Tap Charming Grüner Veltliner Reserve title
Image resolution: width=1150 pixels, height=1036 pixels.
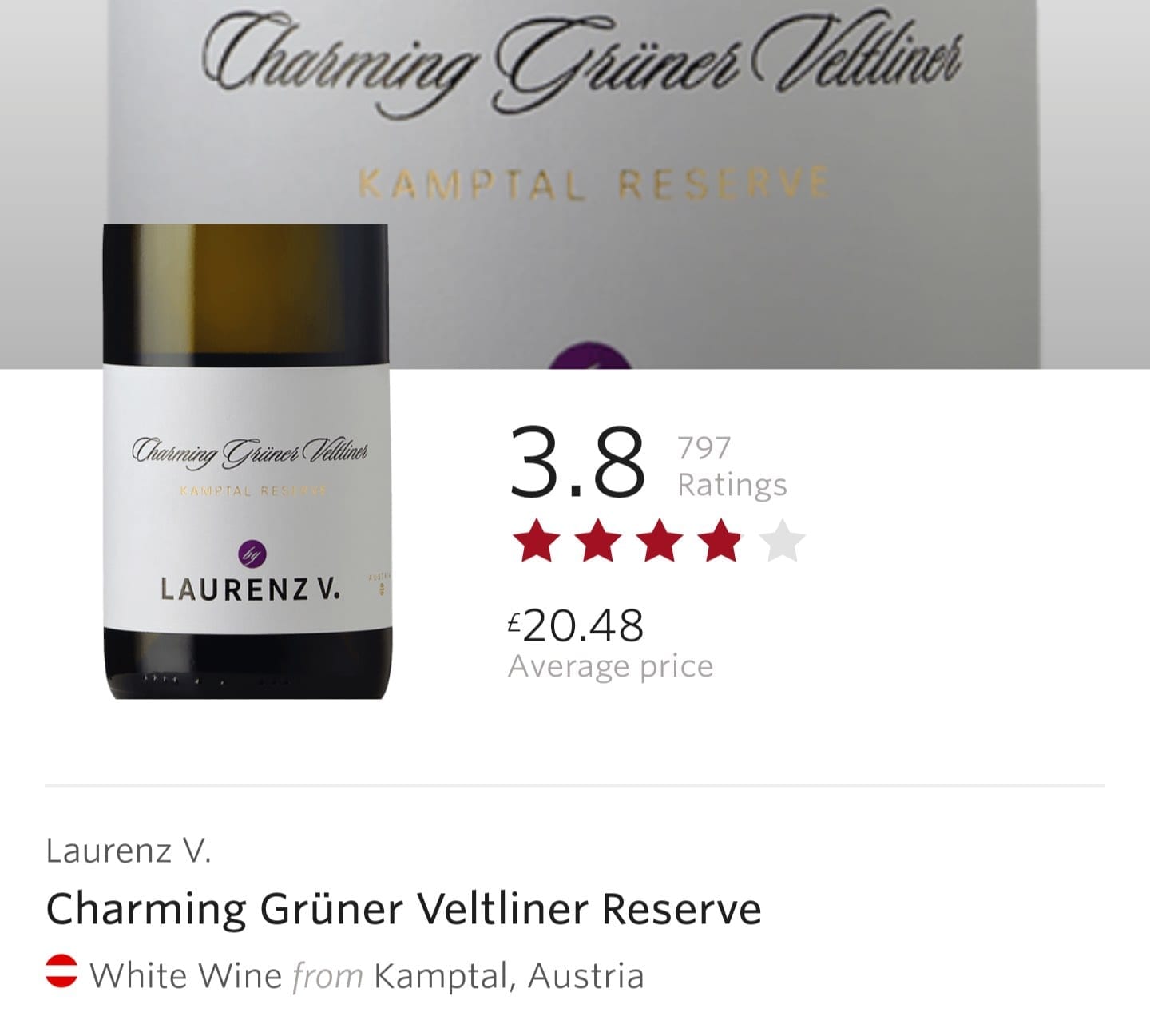pos(403,909)
